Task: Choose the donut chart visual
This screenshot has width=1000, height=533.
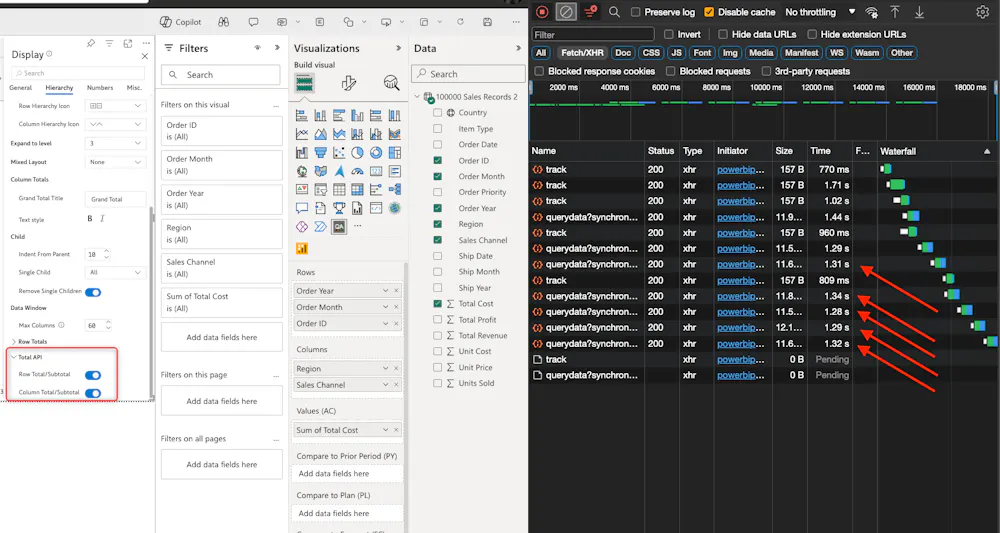Action: coord(376,152)
